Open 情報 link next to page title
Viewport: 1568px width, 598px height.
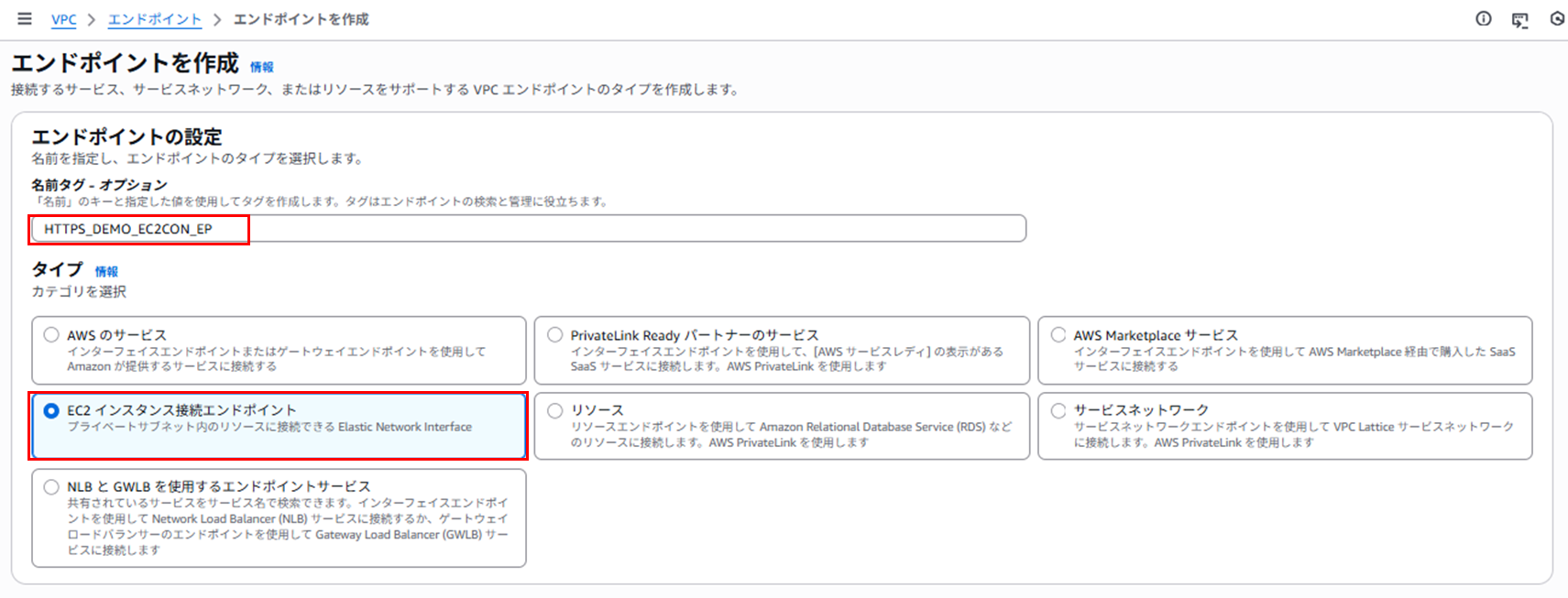(x=262, y=67)
